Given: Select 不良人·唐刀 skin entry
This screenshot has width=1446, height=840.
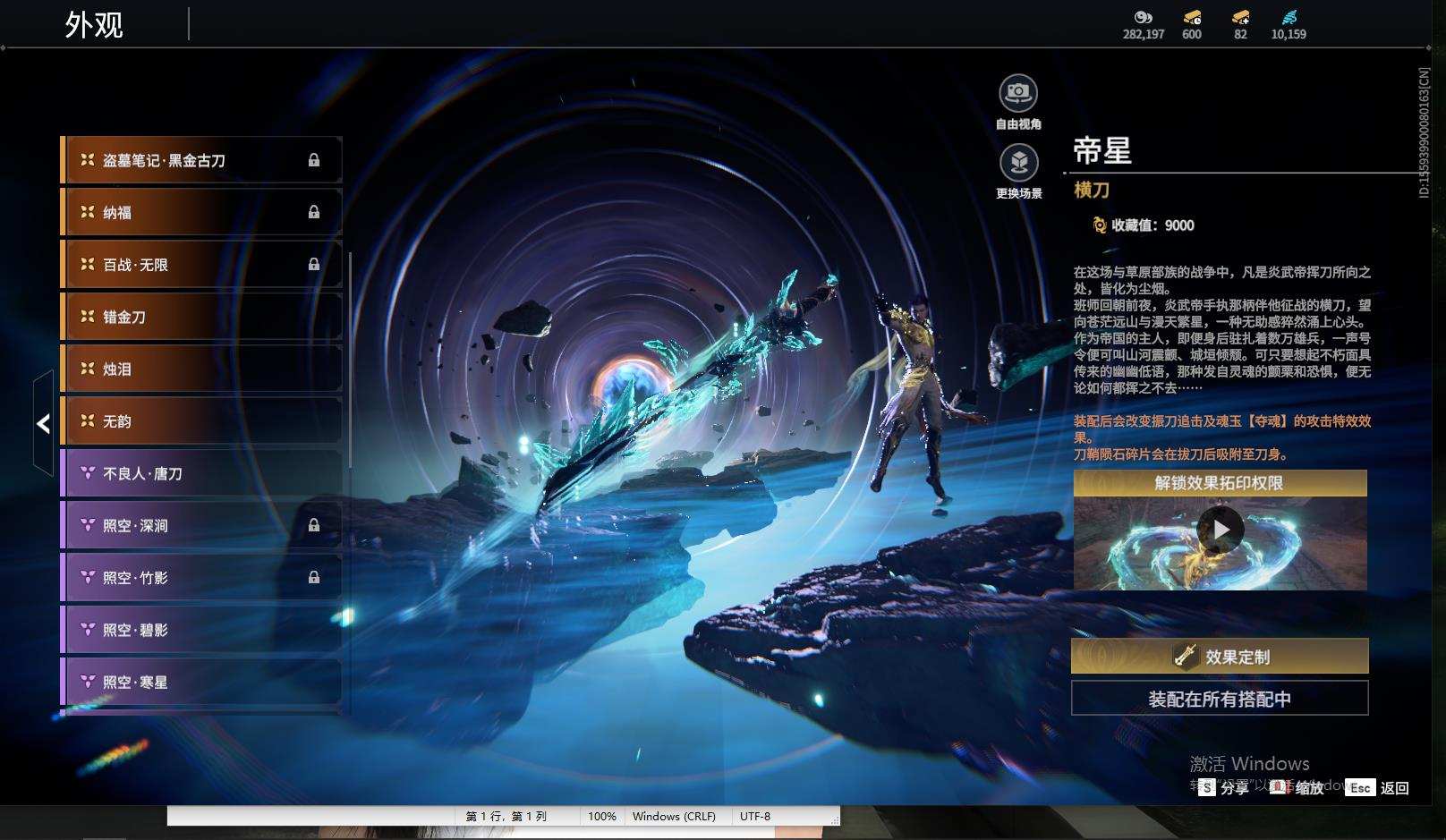Looking at the screenshot, I should pyautogui.click(x=201, y=473).
